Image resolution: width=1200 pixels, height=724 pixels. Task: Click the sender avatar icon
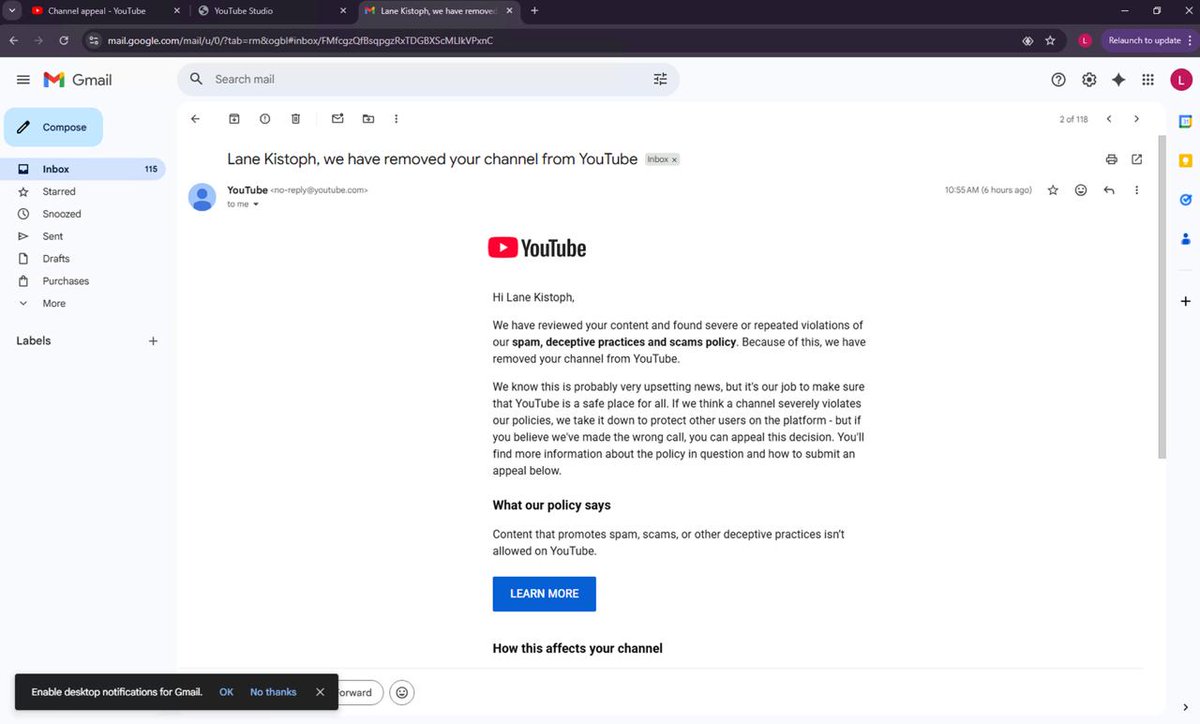click(x=203, y=197)
